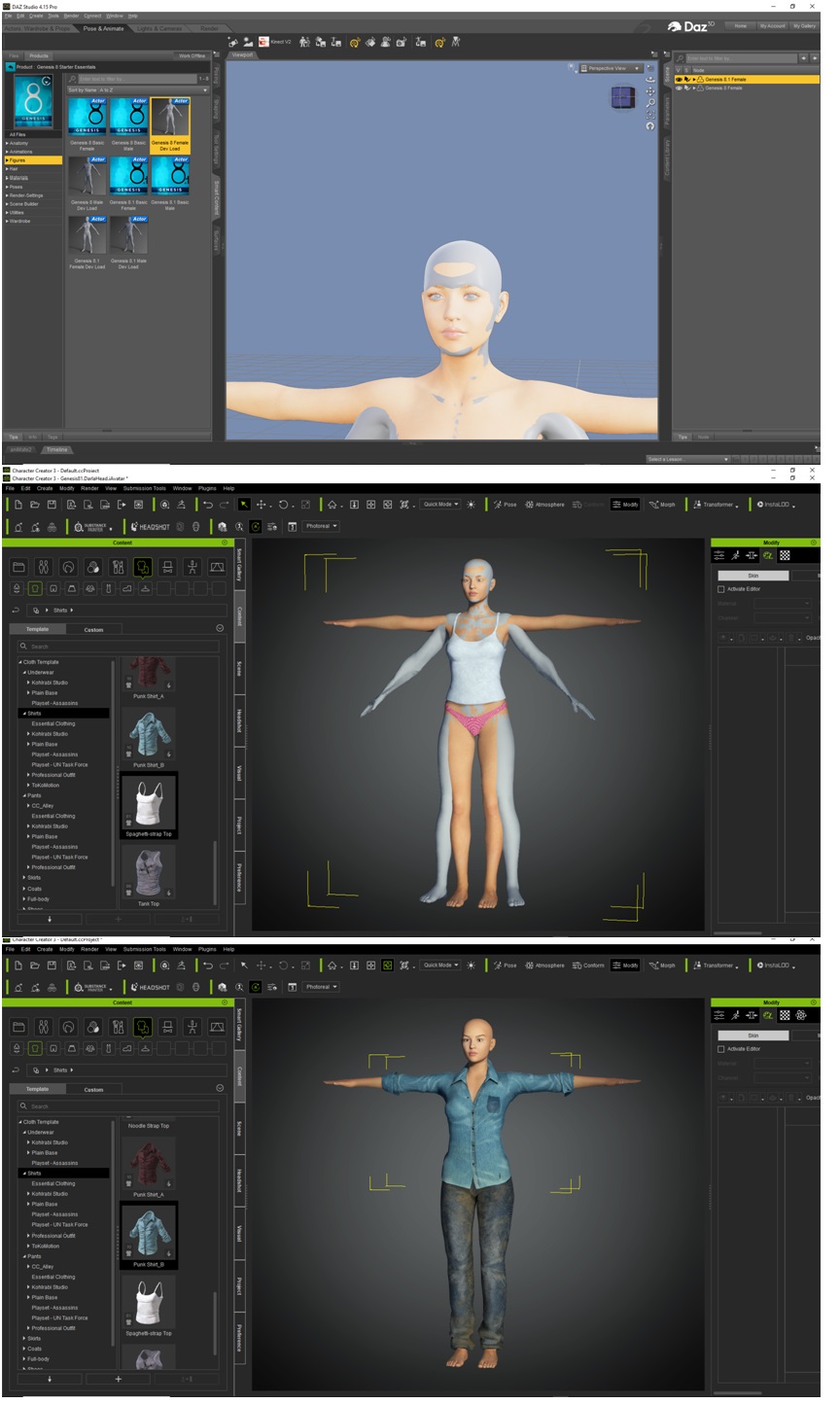The image size is (840, 1404).
Task: Click Conform in the blue-shirt avatar window toolbar
Action: click(x=589, y=965)
